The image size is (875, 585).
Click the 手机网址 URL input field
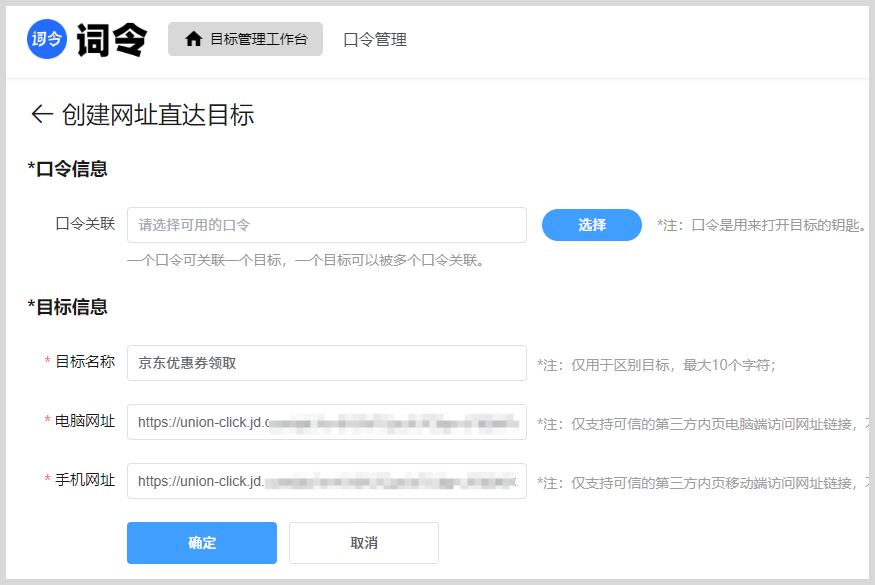[x=326, y=481]
